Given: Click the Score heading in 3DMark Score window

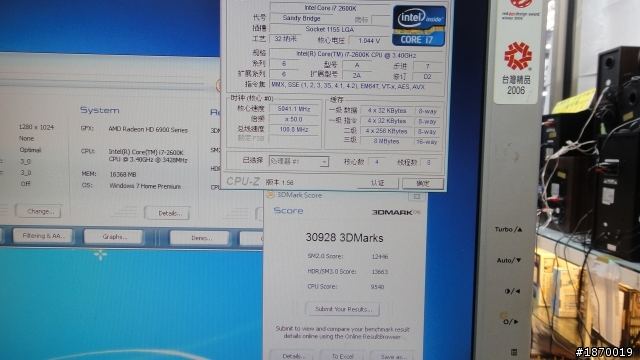Looking at the screenshot, I should pos(288,211).
